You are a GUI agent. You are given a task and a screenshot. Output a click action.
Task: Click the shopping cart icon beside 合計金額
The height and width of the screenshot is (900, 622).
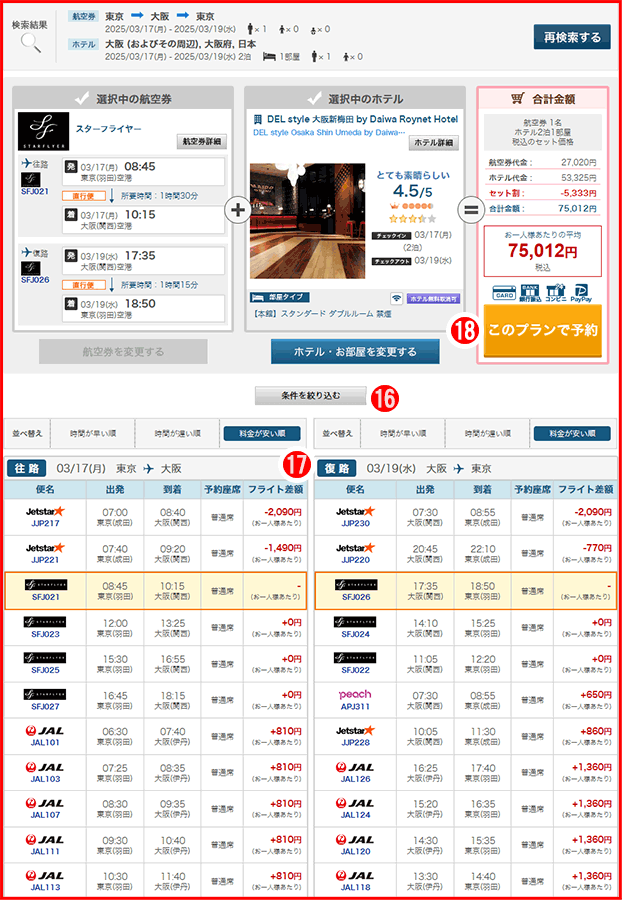[x=518, y=99]
